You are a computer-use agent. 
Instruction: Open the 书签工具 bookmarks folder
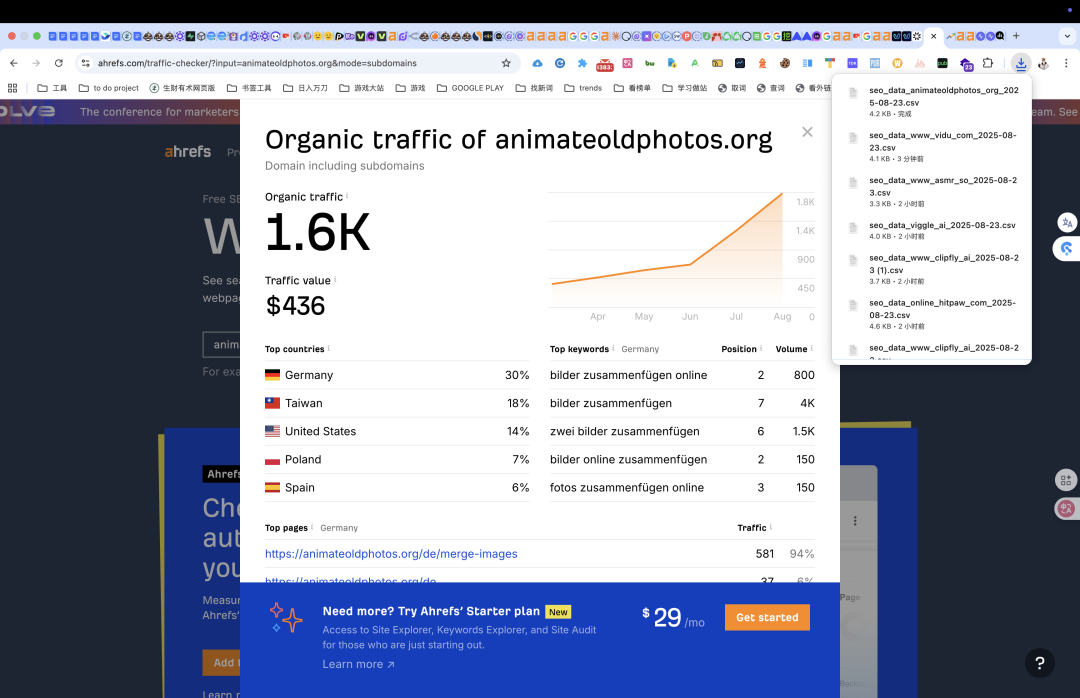tap(249, 88)
